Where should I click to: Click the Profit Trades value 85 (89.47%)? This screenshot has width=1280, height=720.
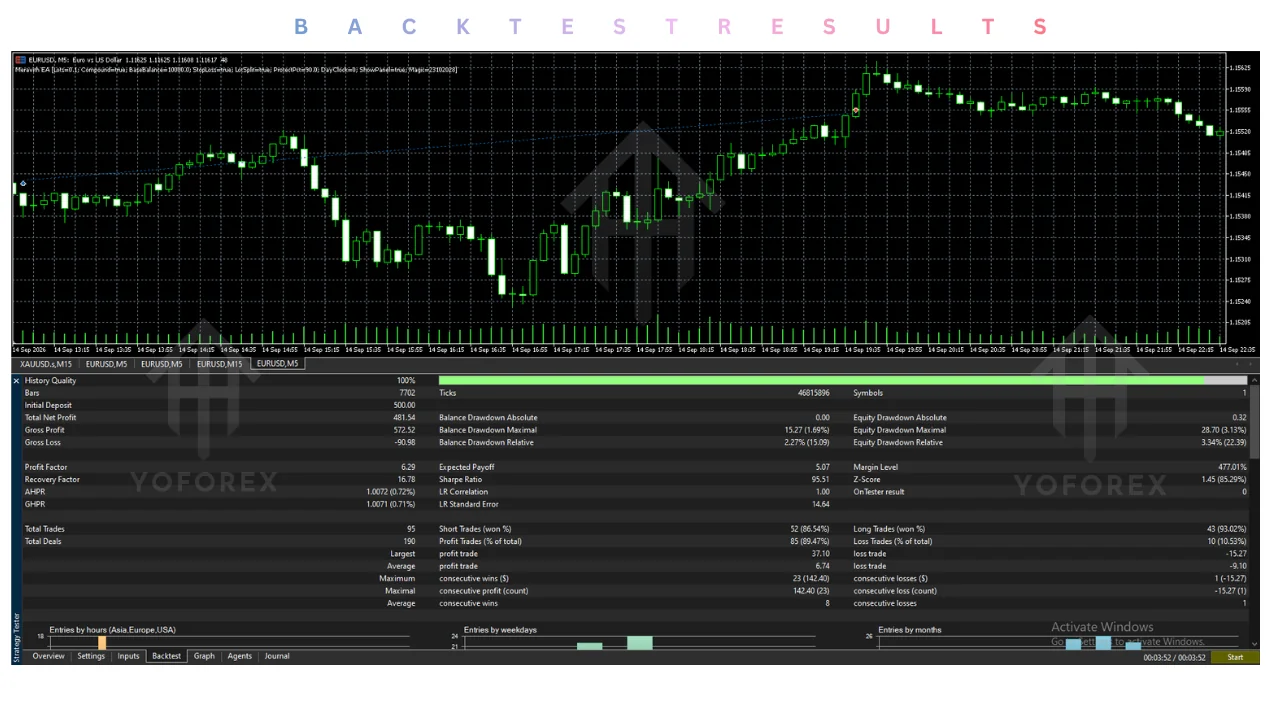tap(809, 541)
